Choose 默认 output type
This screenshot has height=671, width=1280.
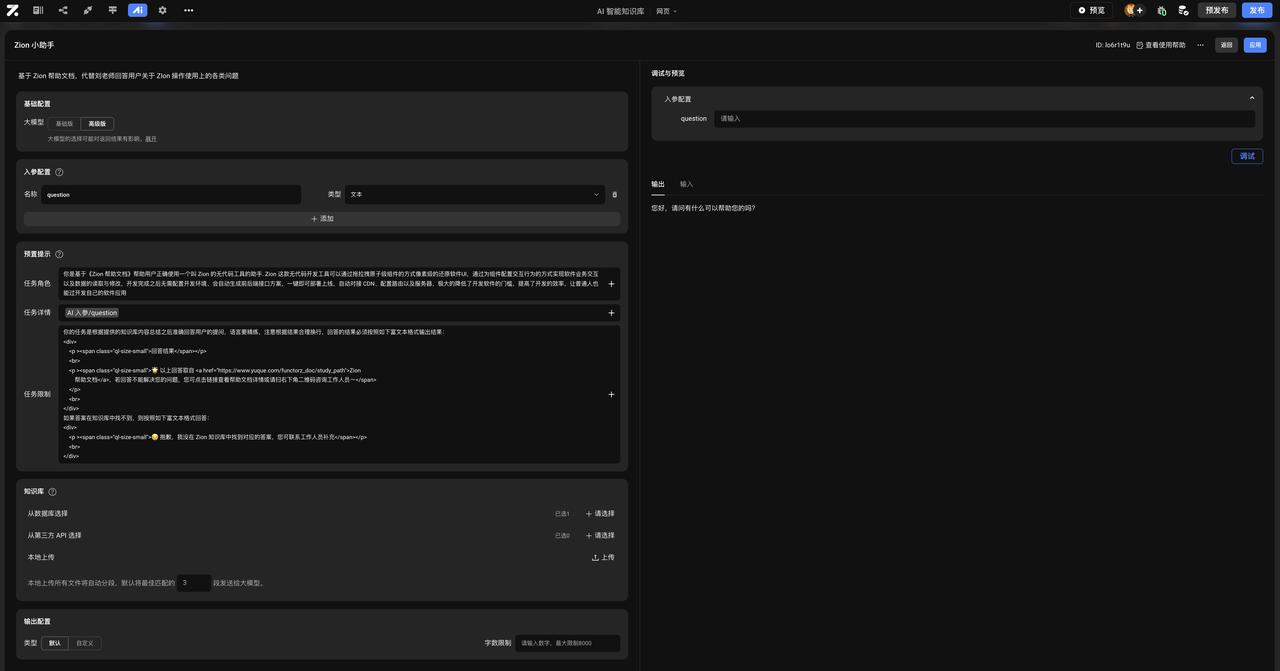click(x=55, y=643)
